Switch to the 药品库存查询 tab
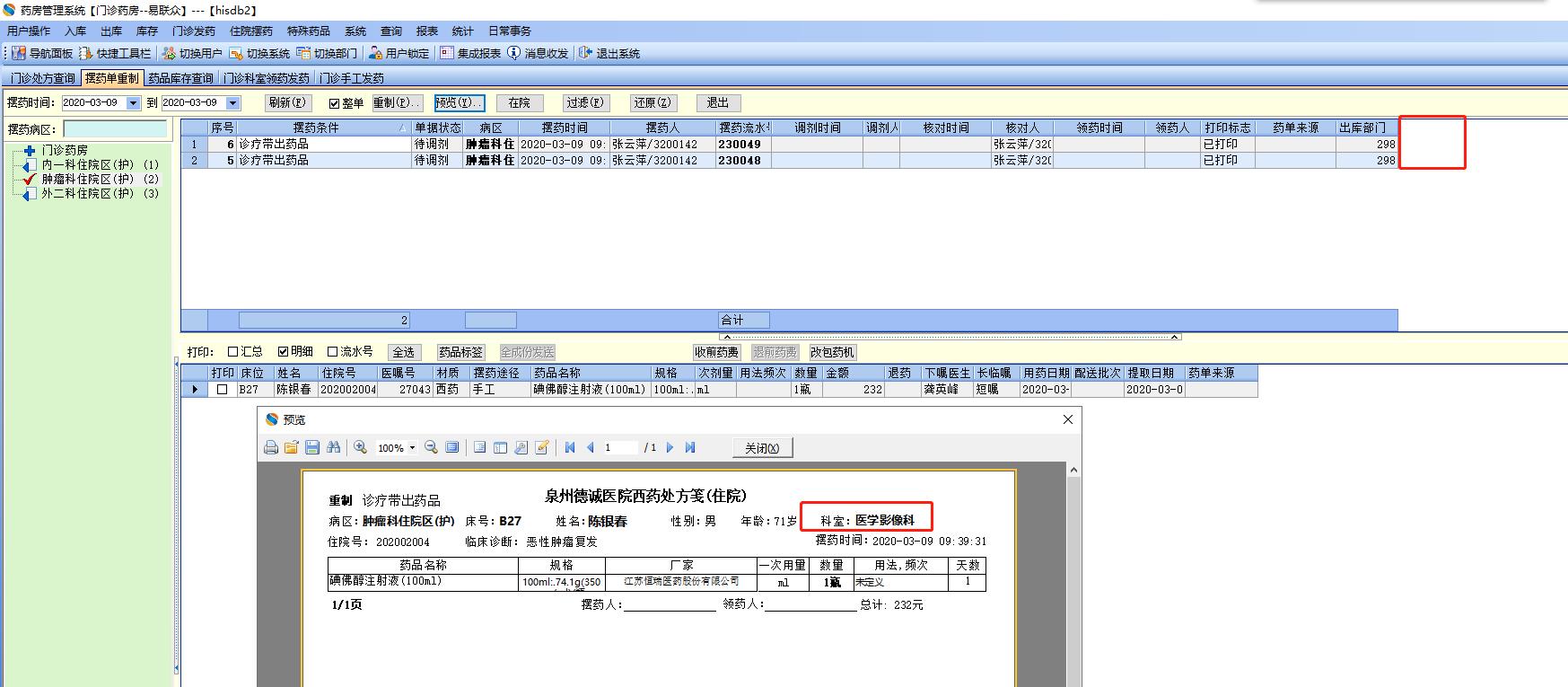Image resolution: width=1568 pixels, height=687 pixels. [180, 78]
